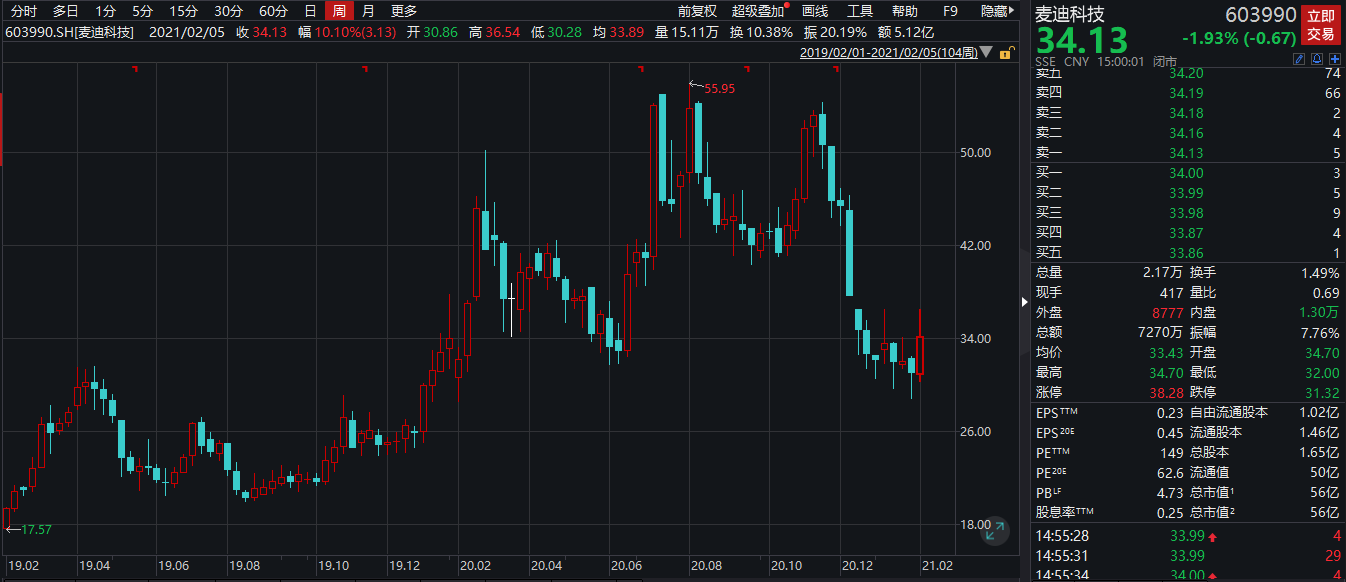Image resolution: width=1346 pixels, height=582 pixels.
Task: Open the date range dropdown triangle
Action: pyautogui.click(x=987, y=51)
